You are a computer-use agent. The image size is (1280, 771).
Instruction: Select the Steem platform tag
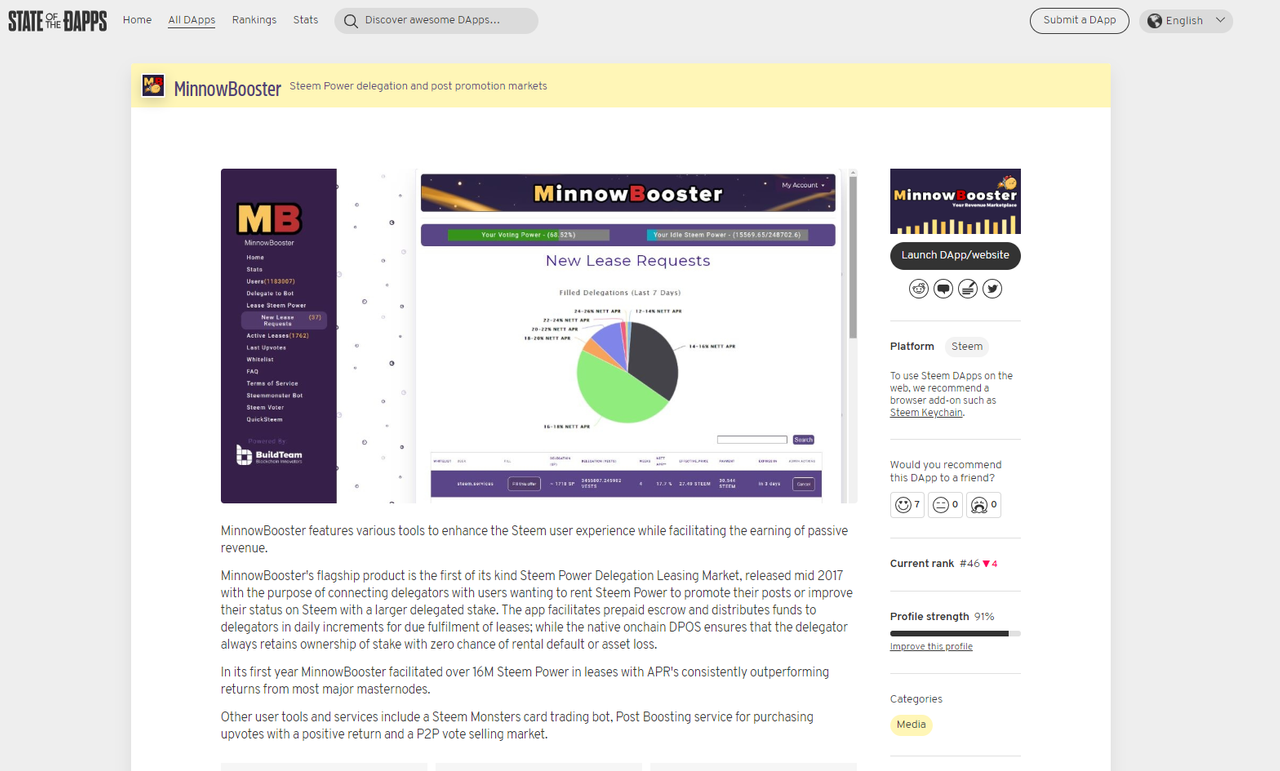pos(966,347)
